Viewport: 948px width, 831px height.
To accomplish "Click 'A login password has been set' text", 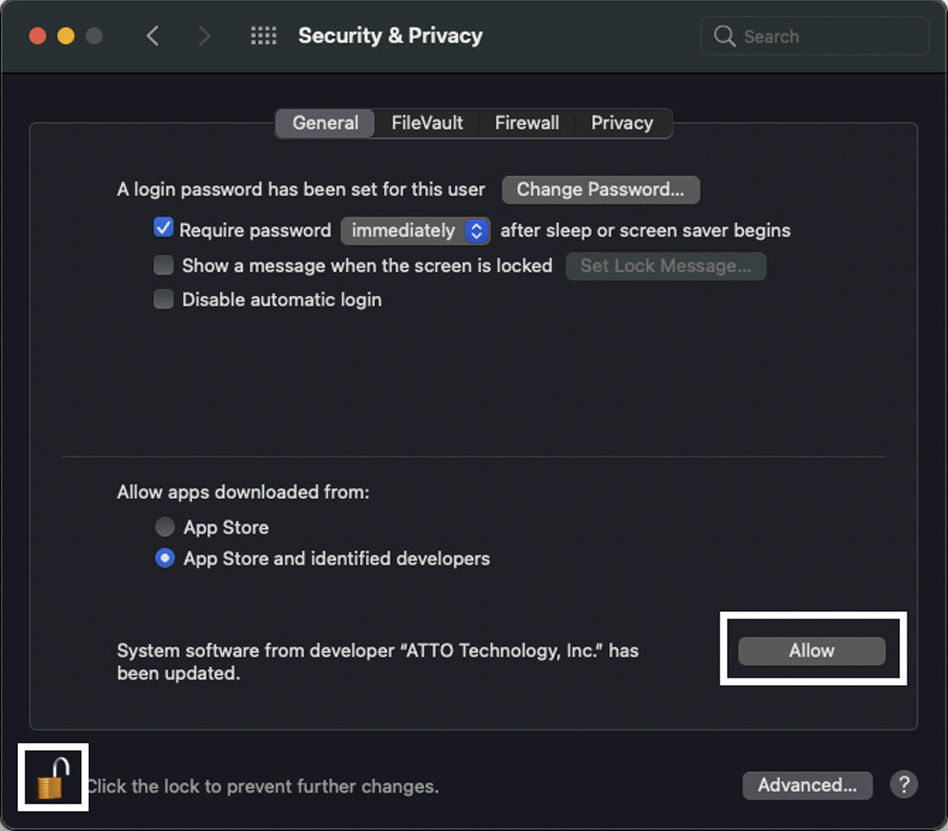I will (x=300, y=189).
